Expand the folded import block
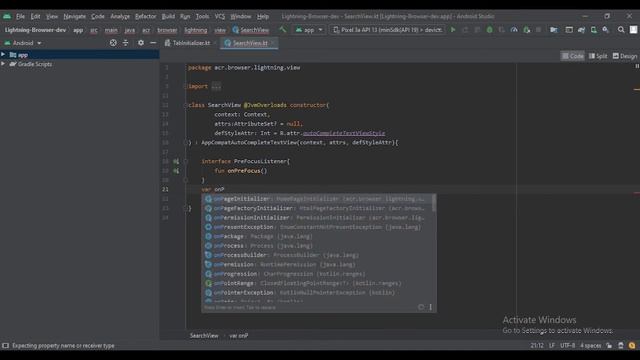This screenshot has width=640, height=360. pyautogui.click(x=216, y=86)
